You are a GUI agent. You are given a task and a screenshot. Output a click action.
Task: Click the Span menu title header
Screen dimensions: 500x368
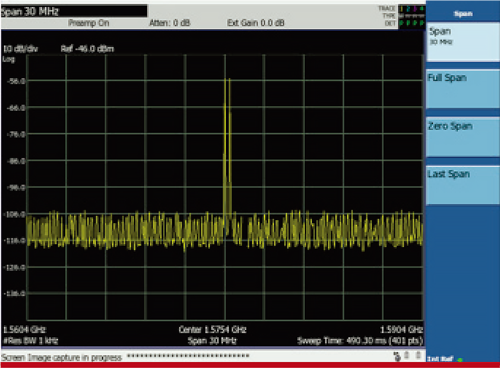(x=463, y=14)
